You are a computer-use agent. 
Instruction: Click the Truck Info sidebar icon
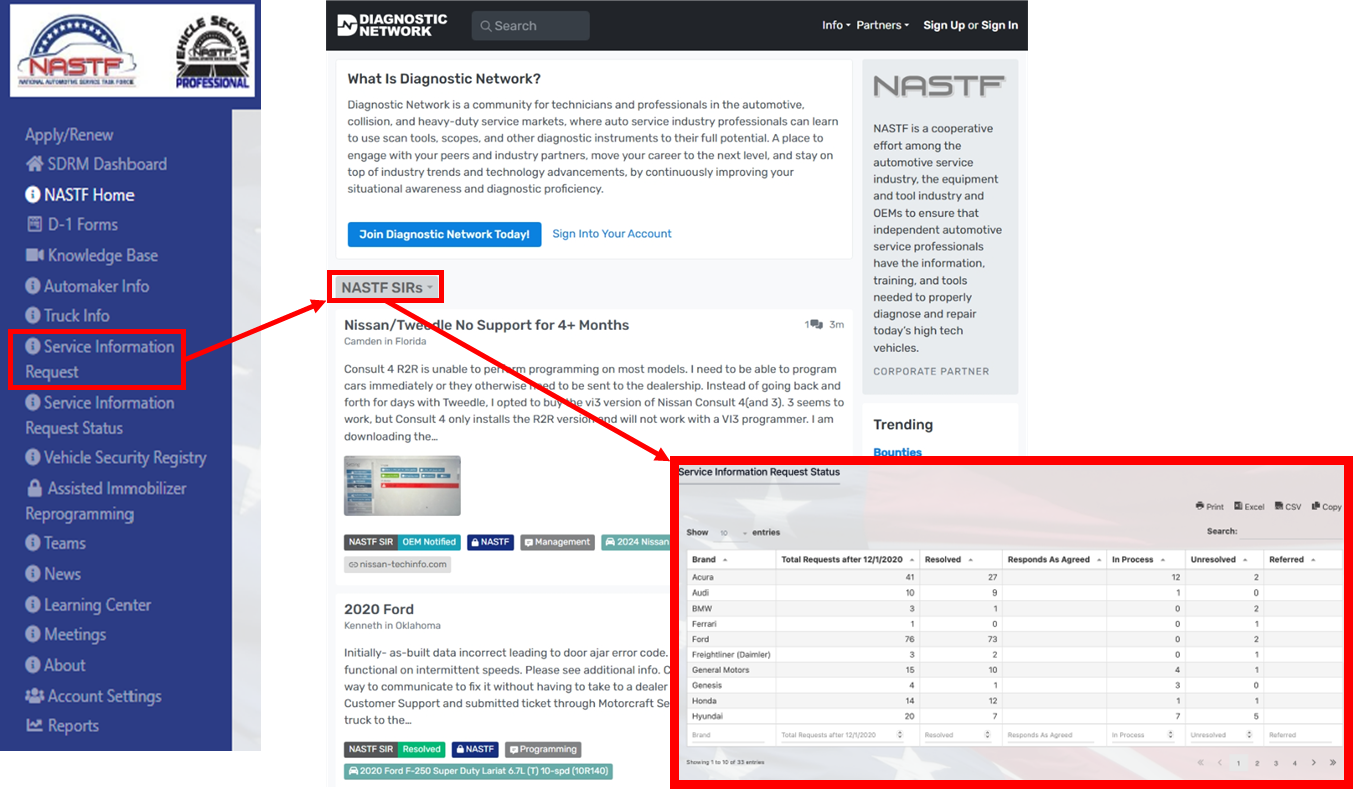[33, 316]
